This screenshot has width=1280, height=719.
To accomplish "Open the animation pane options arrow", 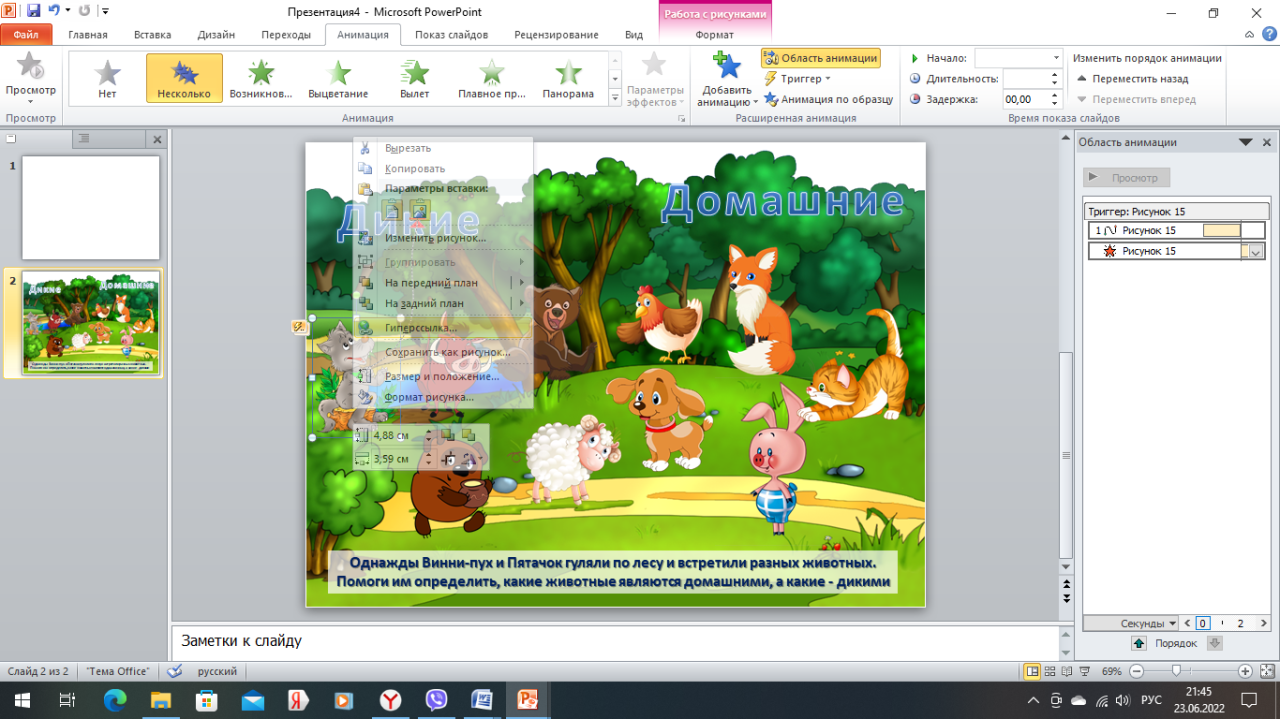I will (x=1245, y=142).
